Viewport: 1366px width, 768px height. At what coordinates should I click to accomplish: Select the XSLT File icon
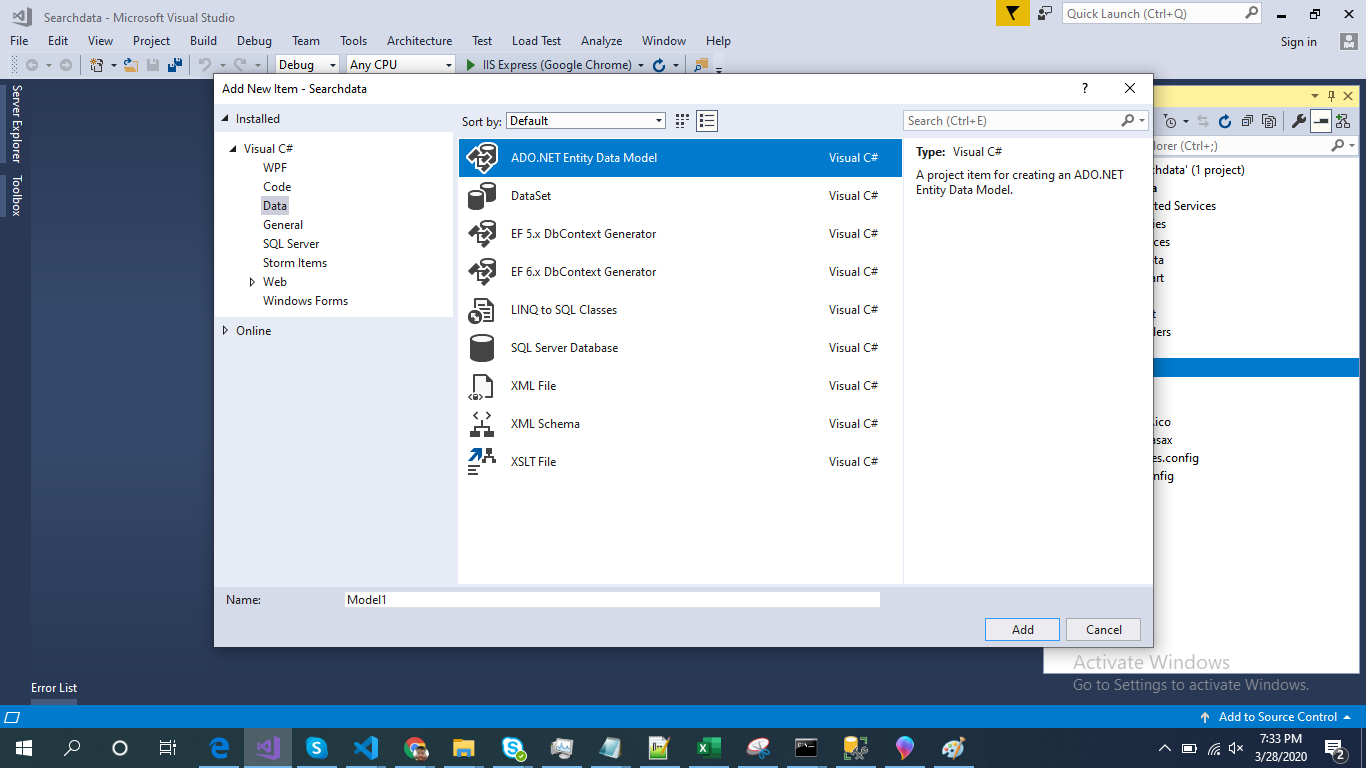tap(482, 462)
